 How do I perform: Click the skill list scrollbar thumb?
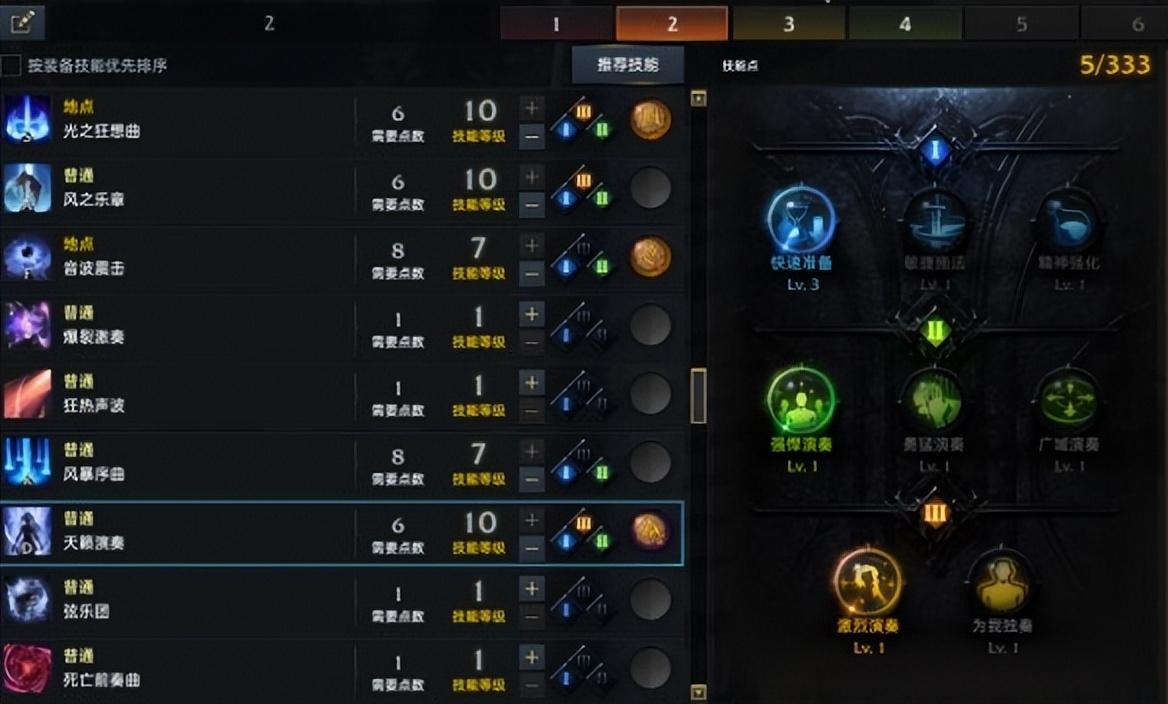(x=699, y=396)
